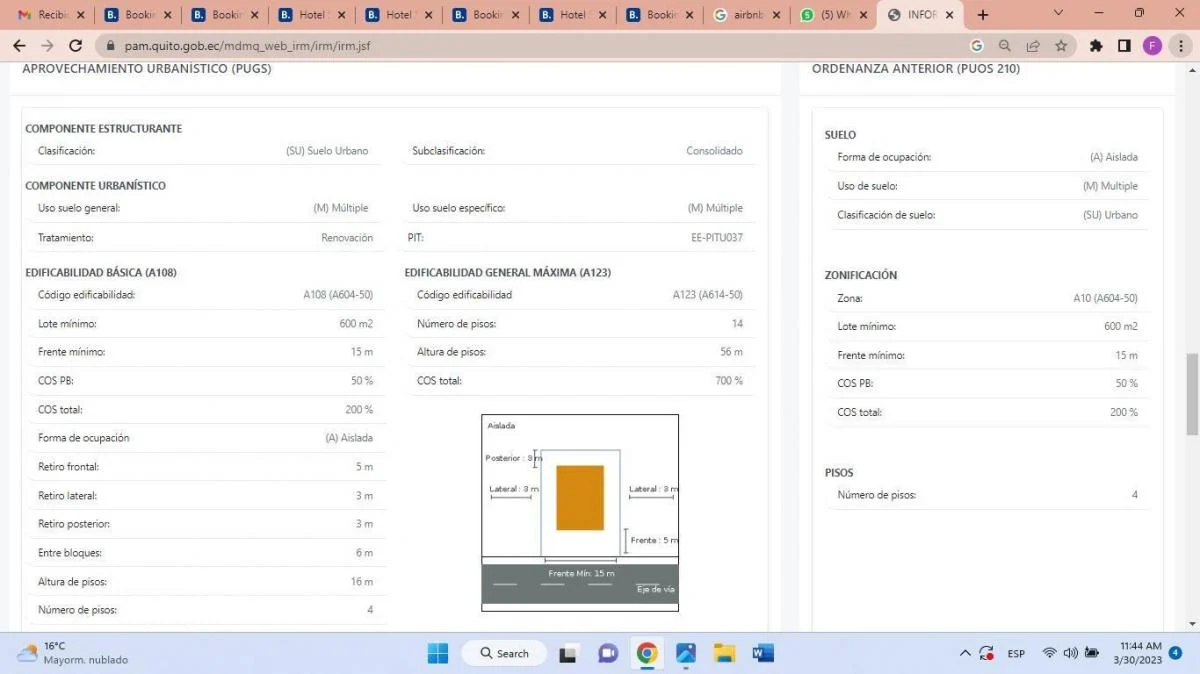Bookmark this page with the star icon
Viewport: 1200px width, 674px height.
pyautogui.click(x=1061, y=46)
